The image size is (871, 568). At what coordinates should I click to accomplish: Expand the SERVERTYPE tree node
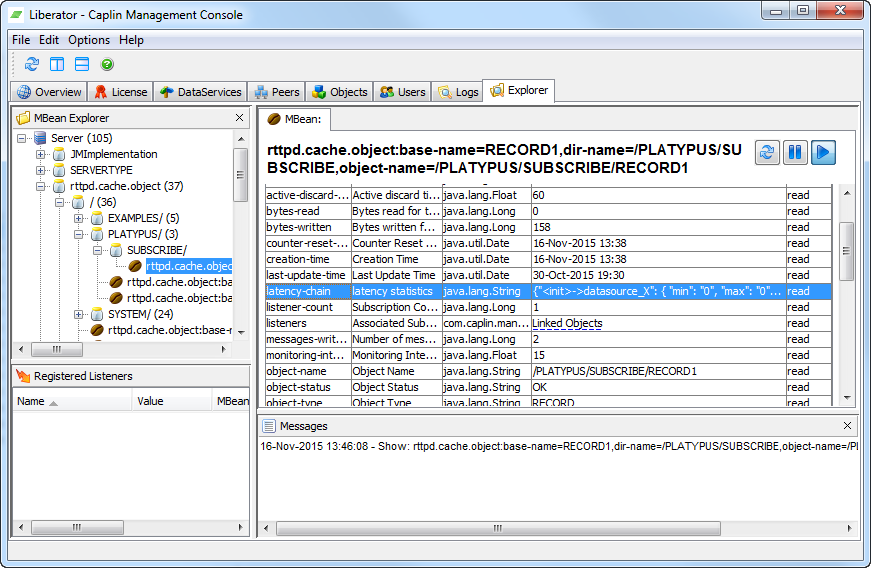click(x=41, y=170)
